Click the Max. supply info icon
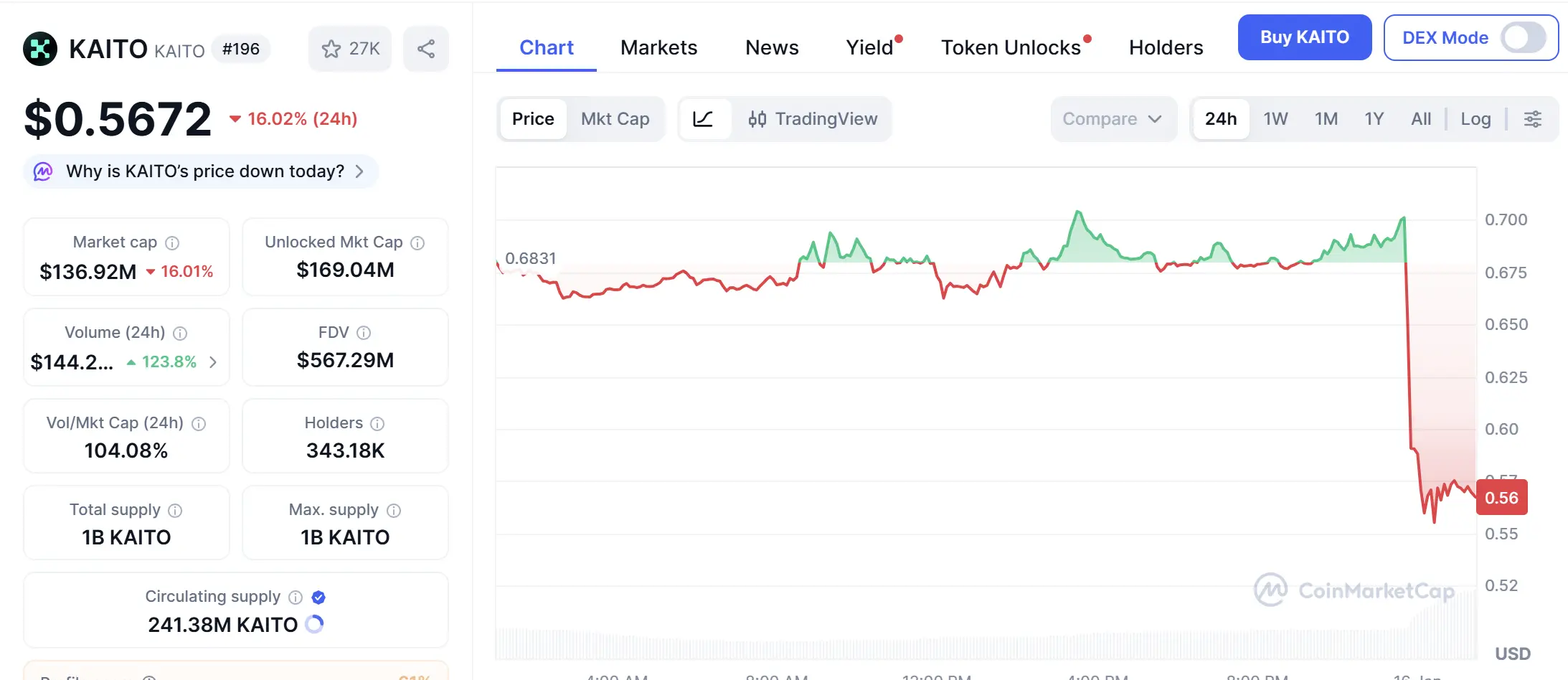The height and width of the screenshot is (680, 1568). pos(394,511)
